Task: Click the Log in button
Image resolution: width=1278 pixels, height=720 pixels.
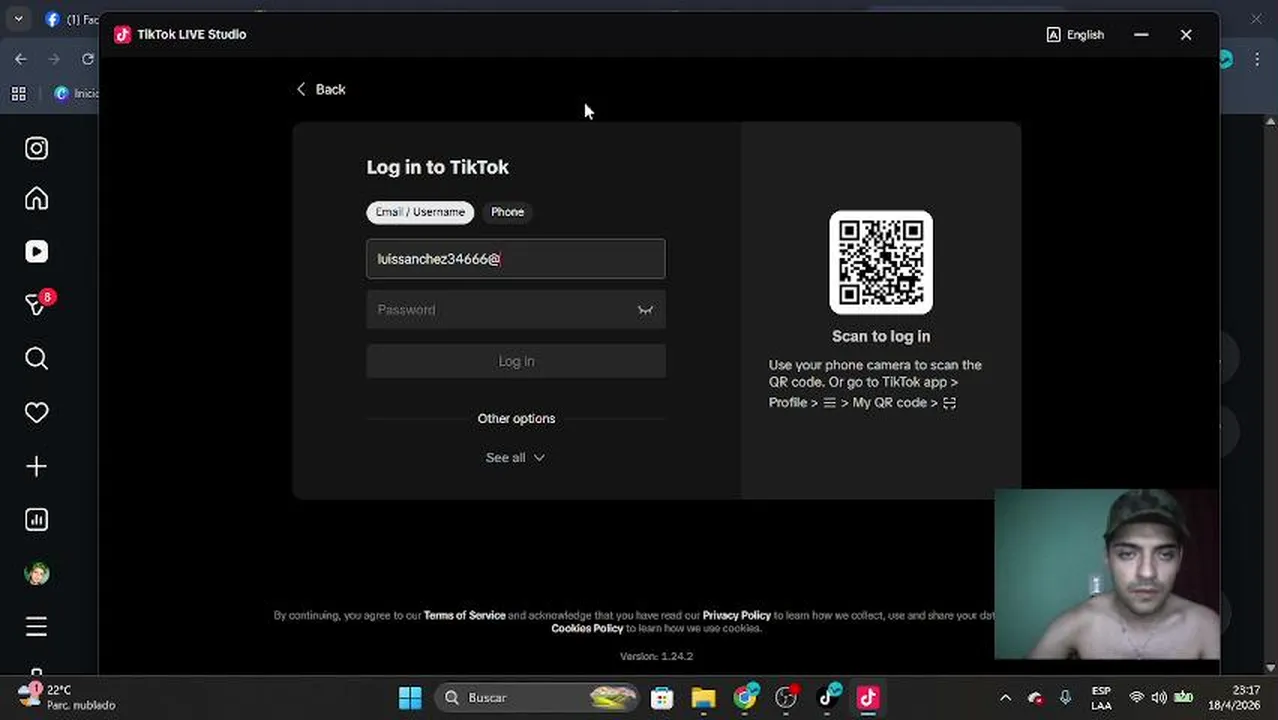Action: [x=516, y=361]
